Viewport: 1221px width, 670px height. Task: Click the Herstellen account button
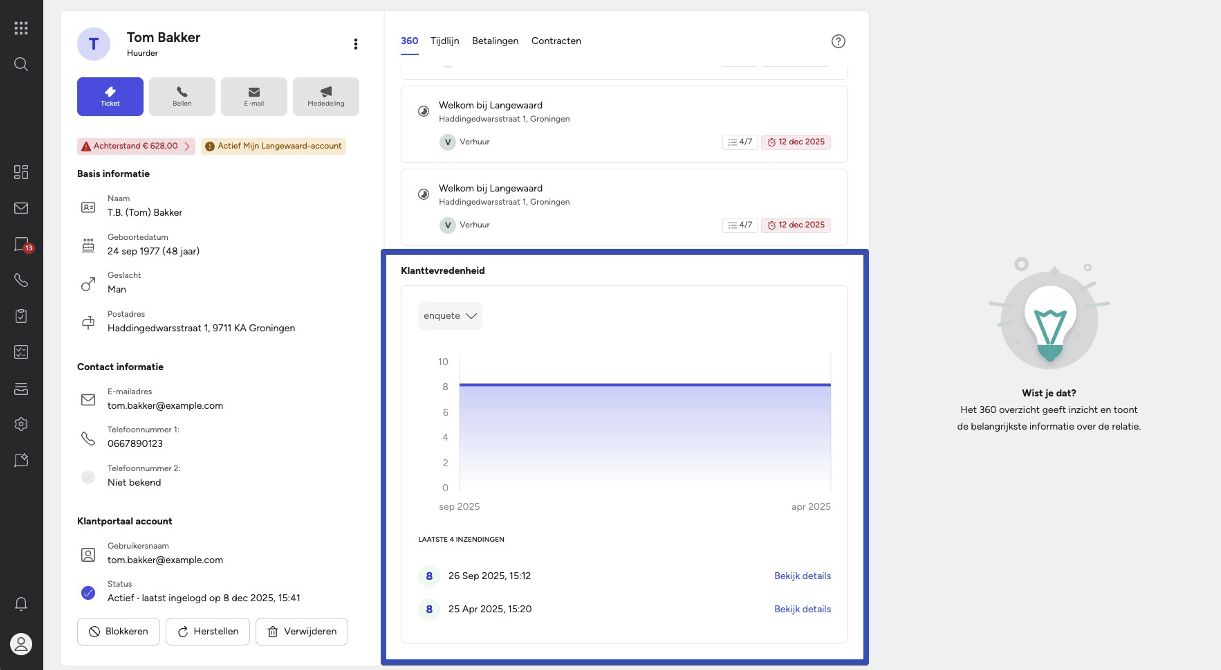(x=207, y=631)
